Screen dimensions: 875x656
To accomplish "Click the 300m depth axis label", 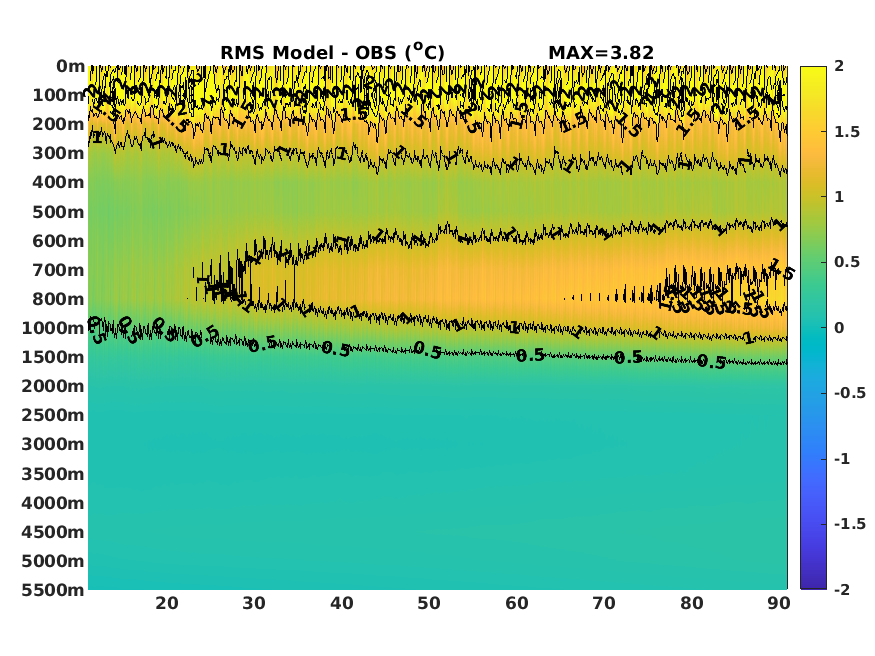I will point(59,153).
